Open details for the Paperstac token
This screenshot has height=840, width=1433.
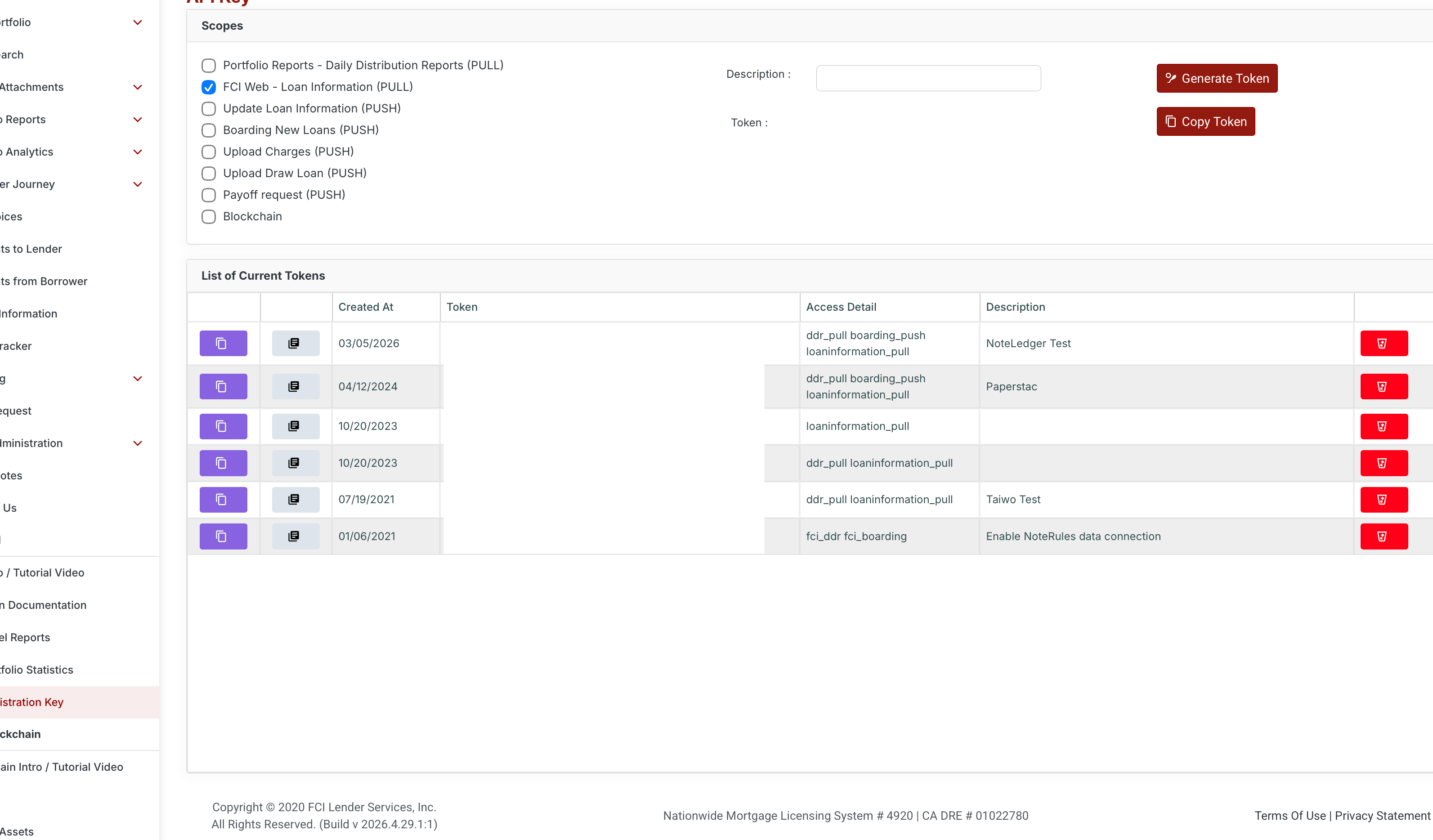[x=296, y=386]
